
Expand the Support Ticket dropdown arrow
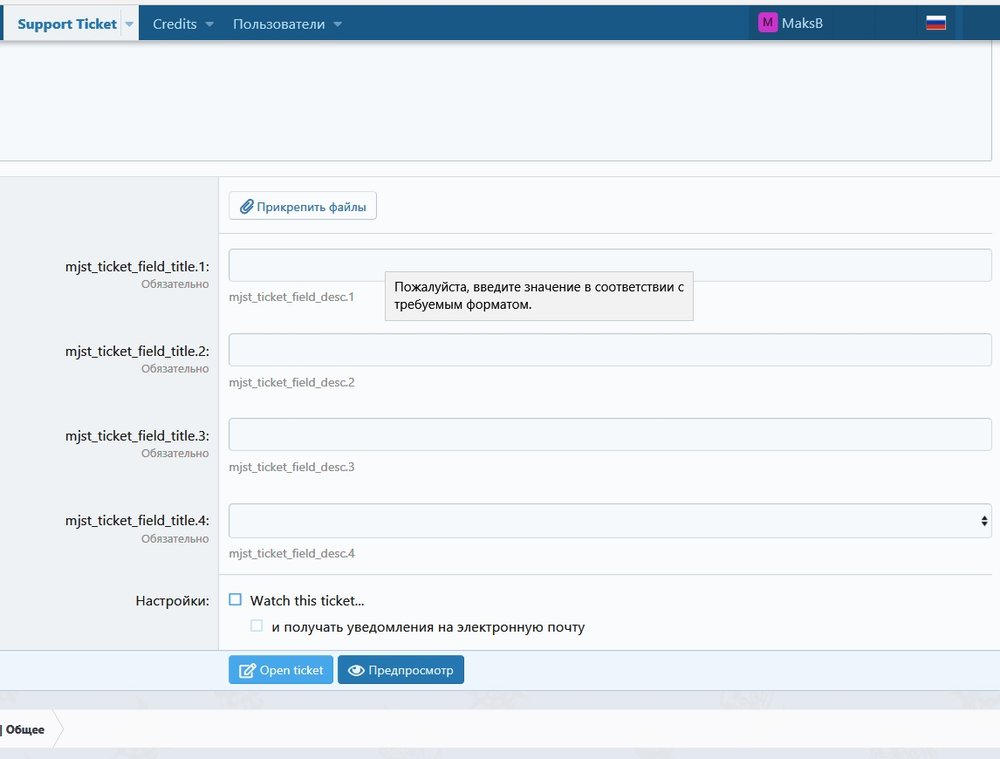129,24
